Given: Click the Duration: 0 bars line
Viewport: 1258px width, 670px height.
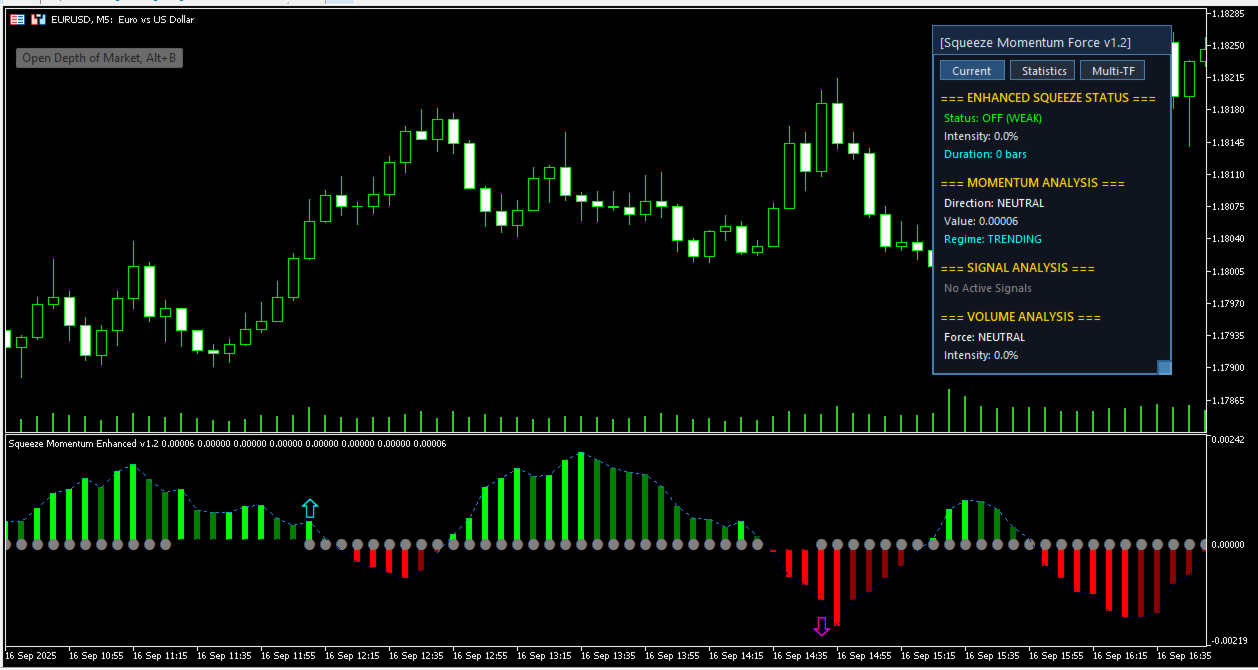Looking at the screenshot, I should [x=985, y=154].
